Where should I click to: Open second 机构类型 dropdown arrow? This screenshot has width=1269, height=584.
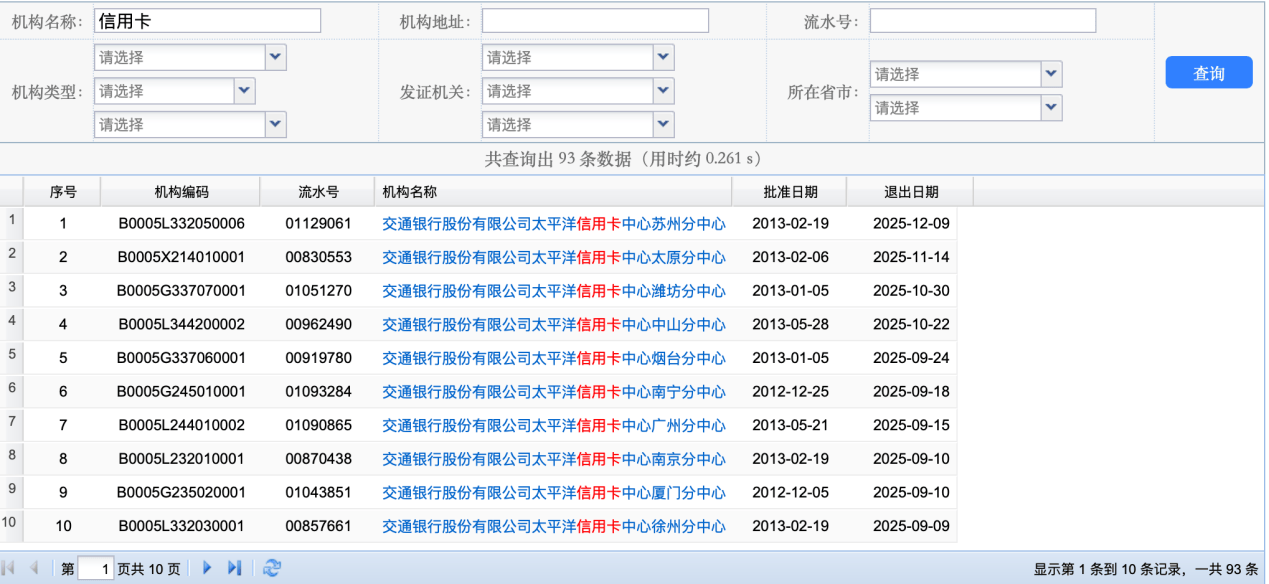244,91
